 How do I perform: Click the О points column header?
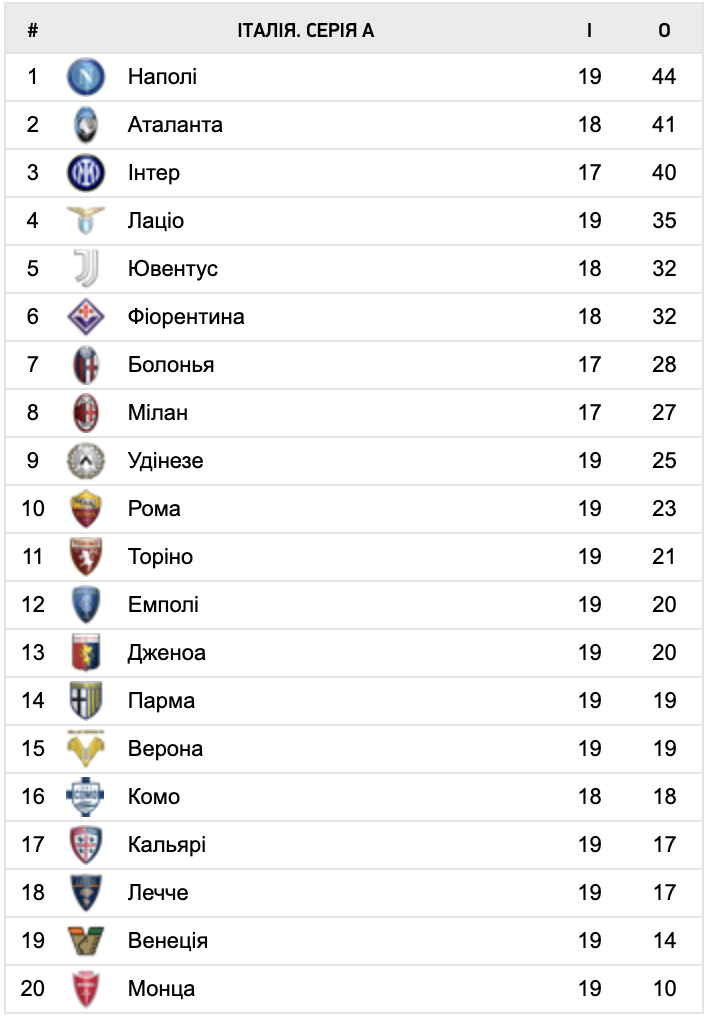(664, 31)
